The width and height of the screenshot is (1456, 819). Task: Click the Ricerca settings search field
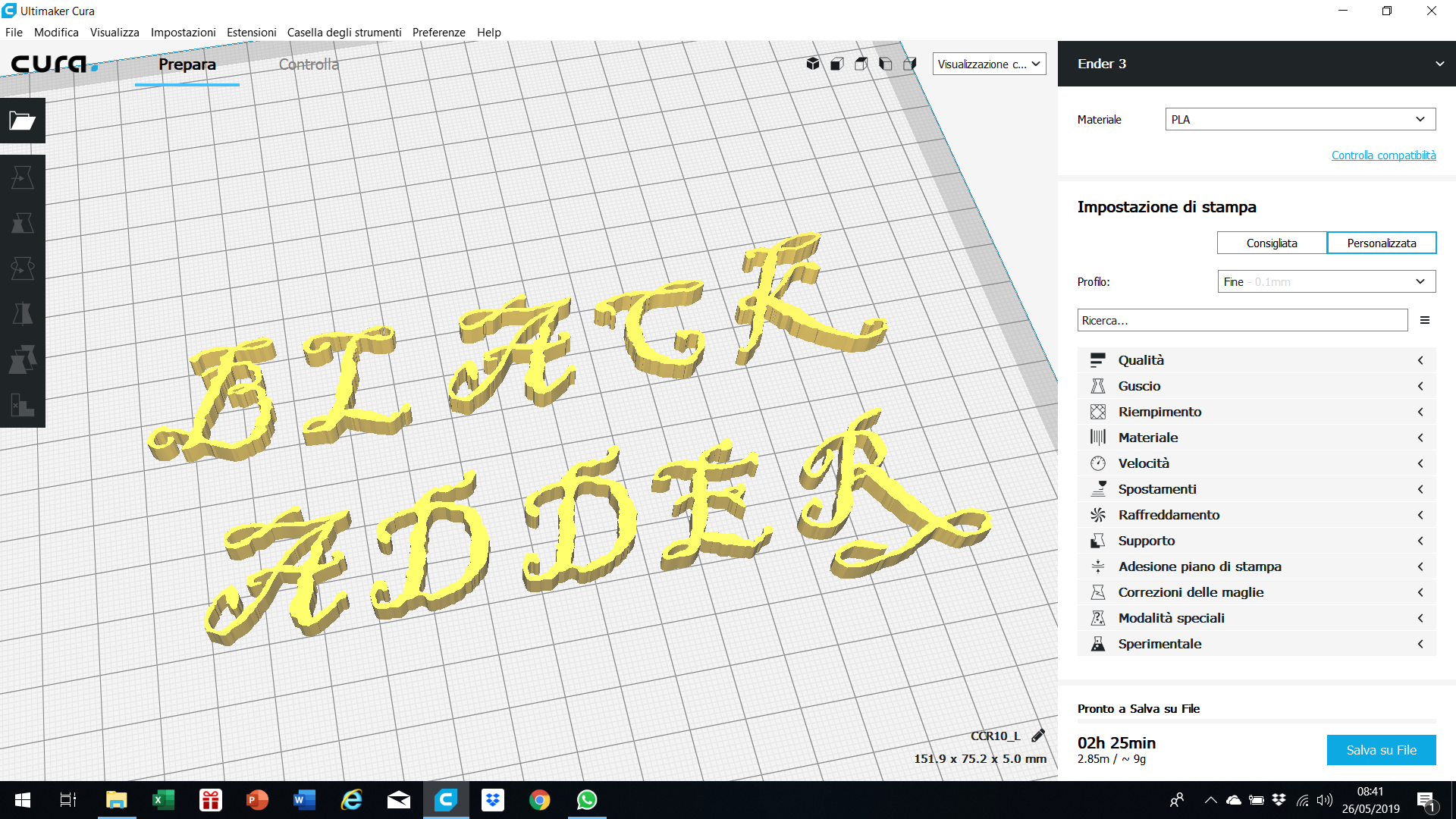click(1241, 321)
